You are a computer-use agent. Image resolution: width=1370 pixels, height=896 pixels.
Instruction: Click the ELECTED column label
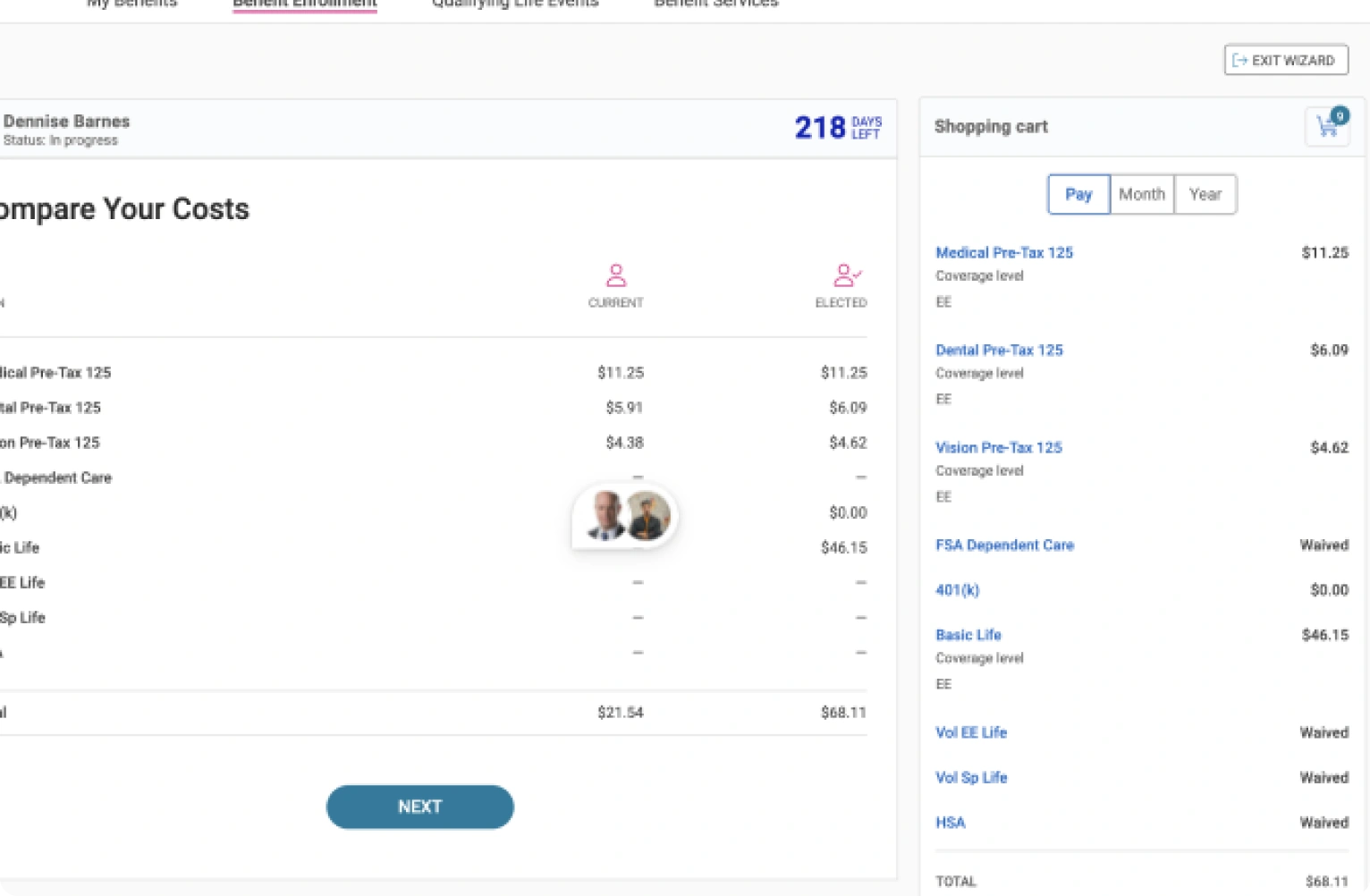[x=841, y=302]
